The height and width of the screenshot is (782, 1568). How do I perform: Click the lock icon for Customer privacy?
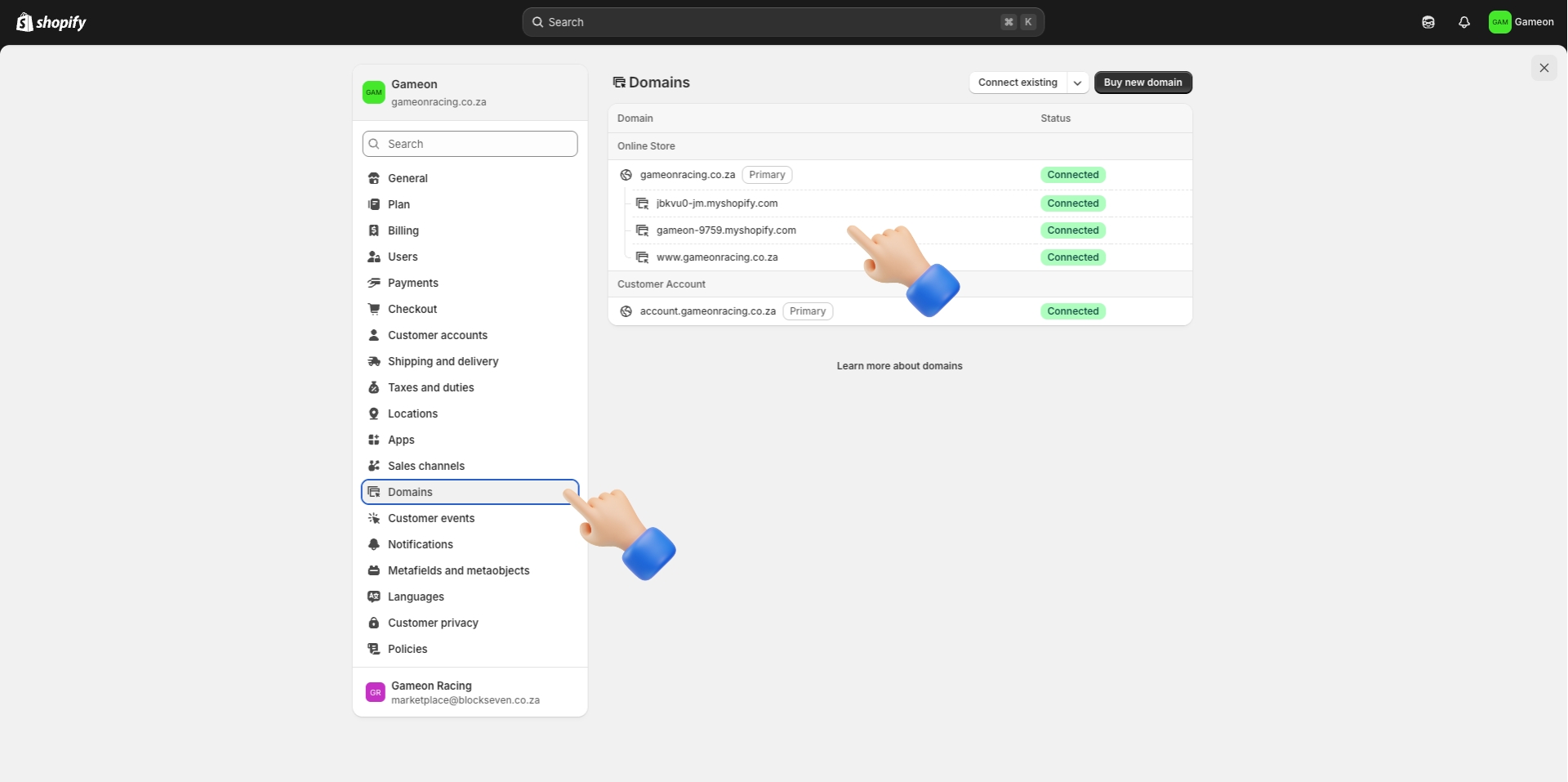pos(374,623)
